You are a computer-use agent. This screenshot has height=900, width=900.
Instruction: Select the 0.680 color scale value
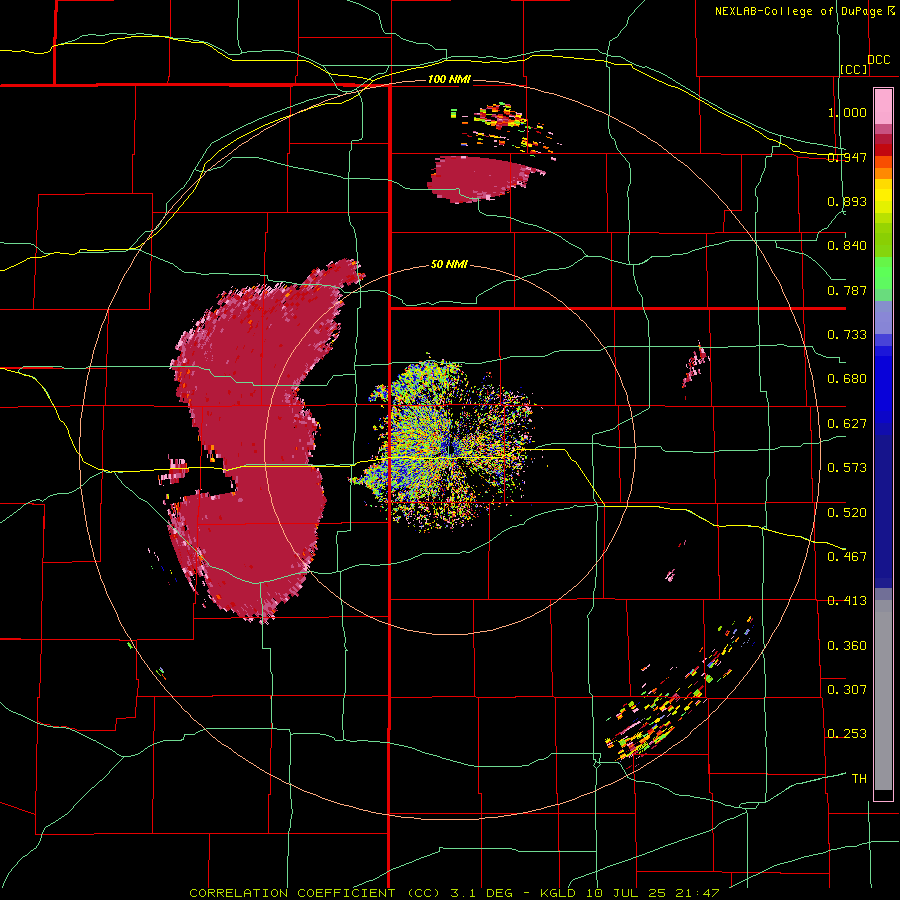847,379
